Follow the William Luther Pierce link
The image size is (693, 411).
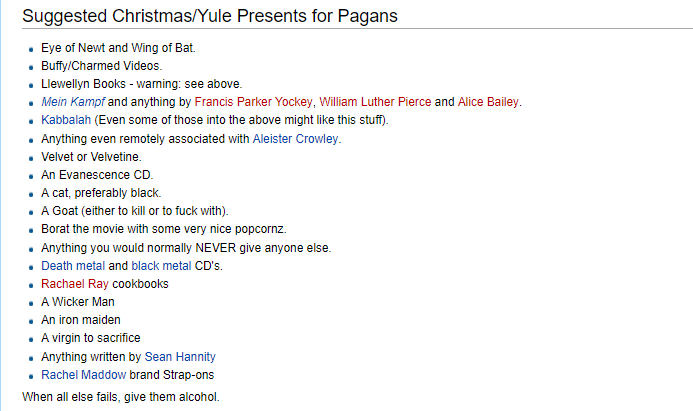pos(375,102)
